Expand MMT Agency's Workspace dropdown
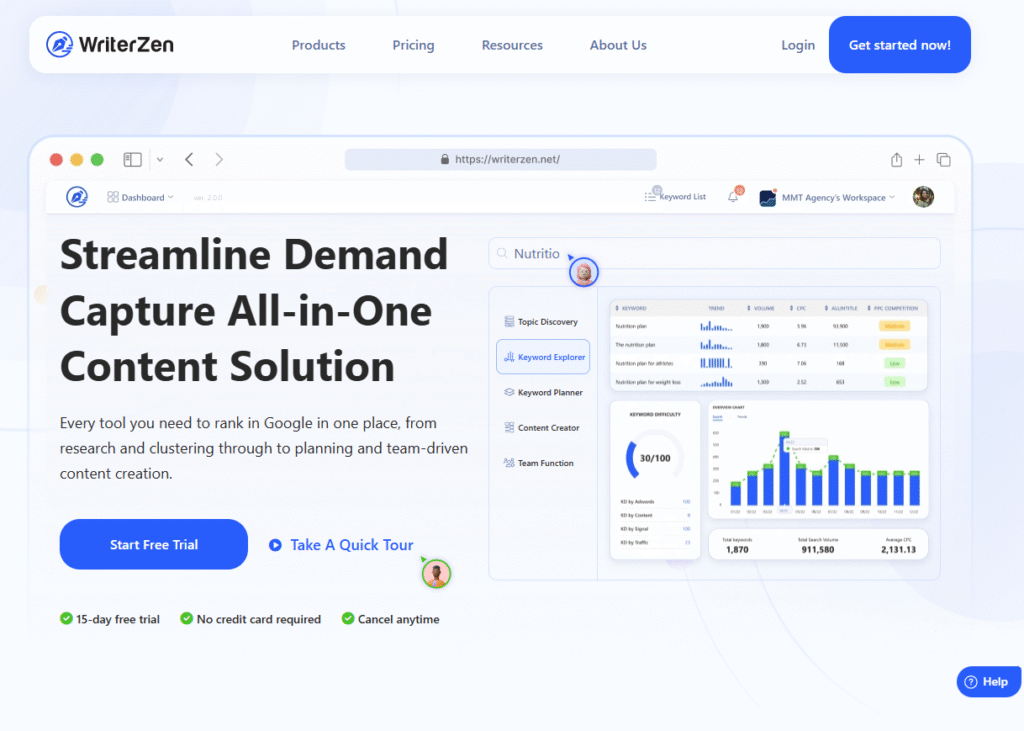Image resolution: width=1024 pixels, height=731 pixels. point(828,198)
